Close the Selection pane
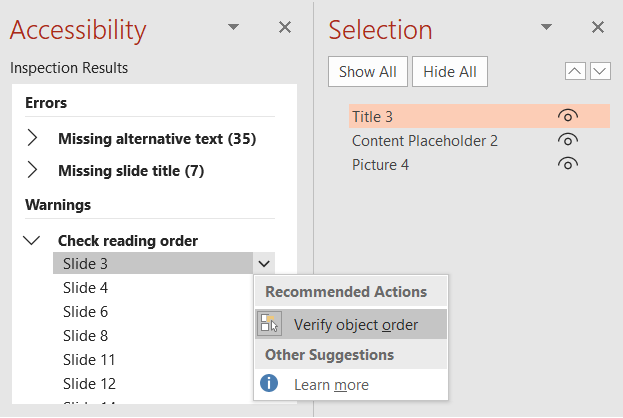 point(598,27)
